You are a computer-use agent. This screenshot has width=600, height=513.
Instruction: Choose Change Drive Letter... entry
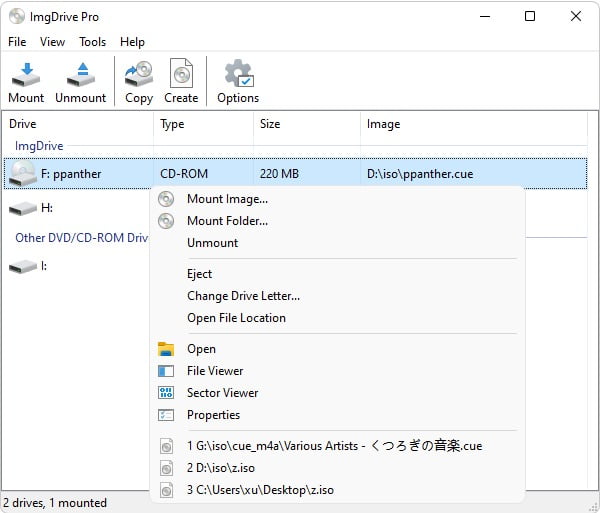337,296
